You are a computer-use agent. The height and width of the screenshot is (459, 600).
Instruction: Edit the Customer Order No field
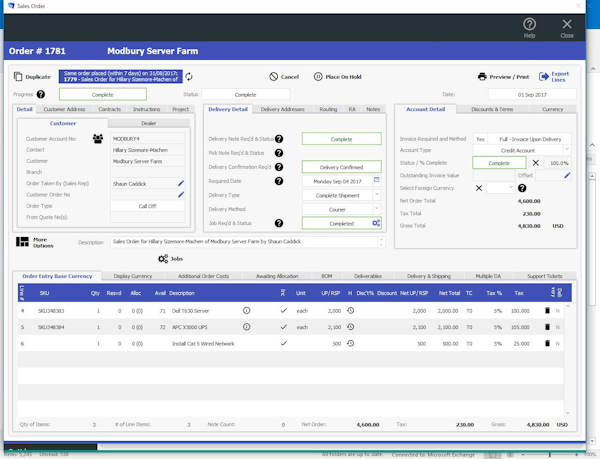tap(181, 195)
